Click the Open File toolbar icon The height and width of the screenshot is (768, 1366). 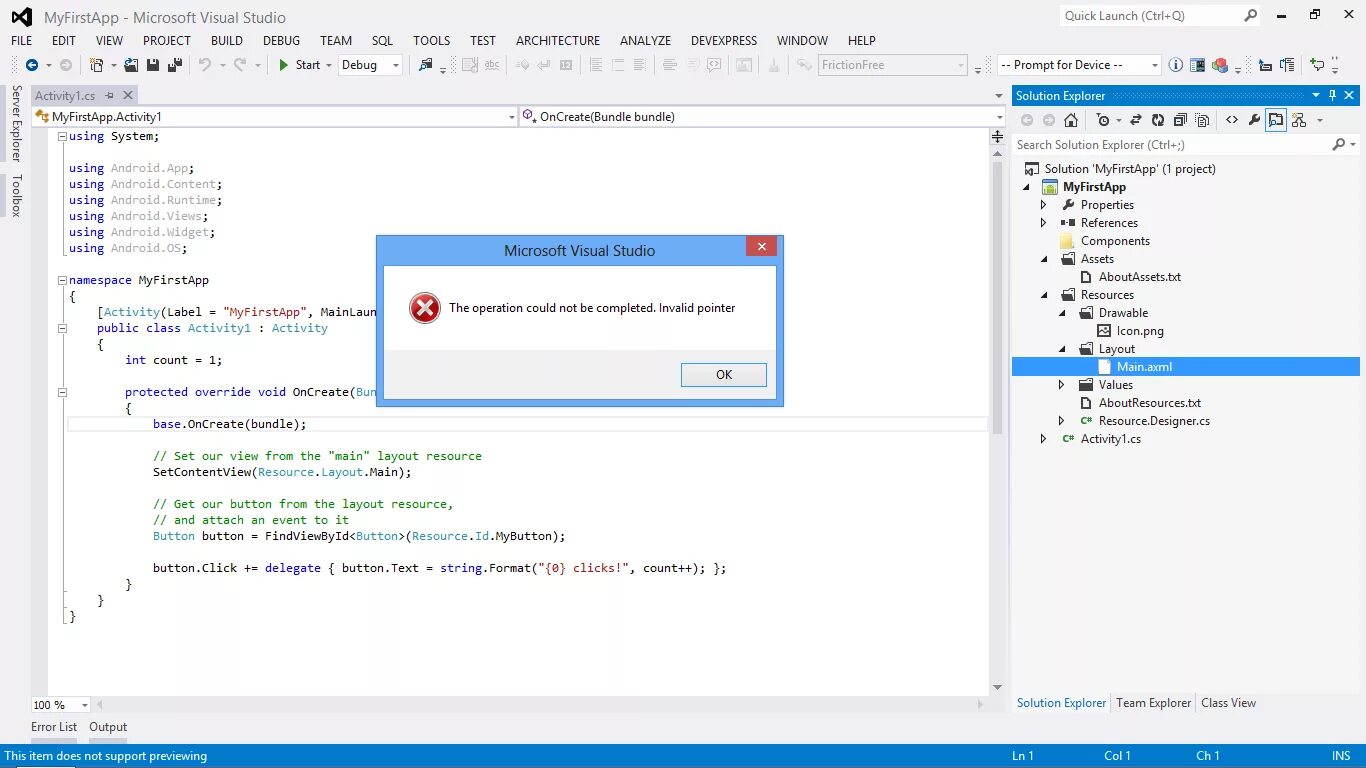(x=131, y=65)
